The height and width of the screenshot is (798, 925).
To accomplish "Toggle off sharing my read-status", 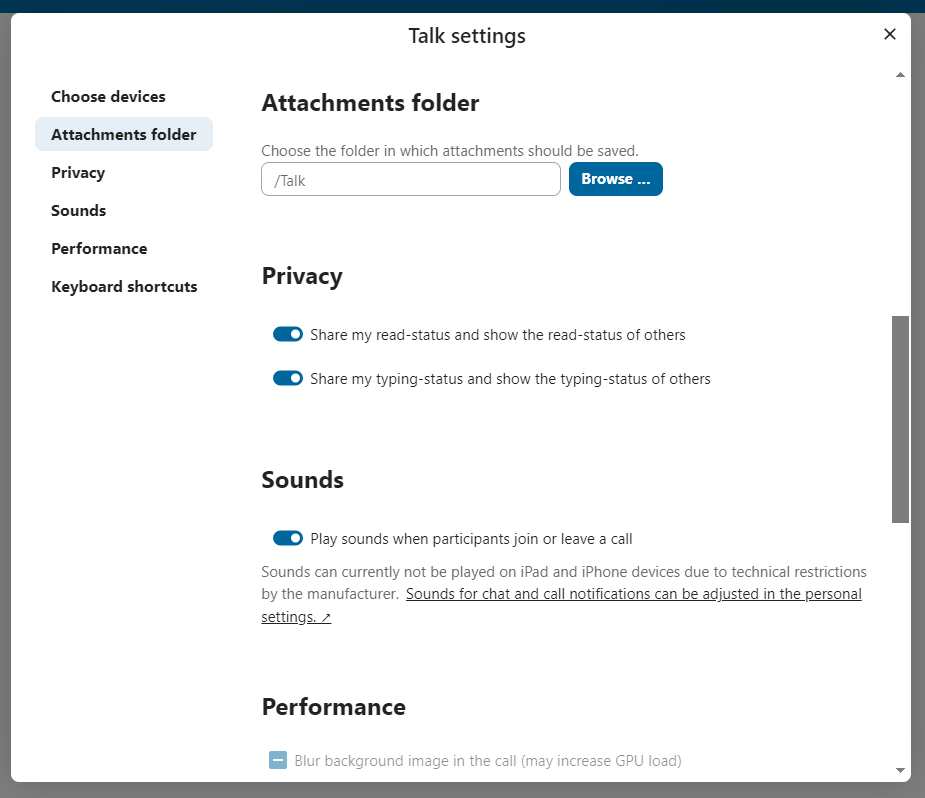I will pyautogui.click(x=288, y=335).
